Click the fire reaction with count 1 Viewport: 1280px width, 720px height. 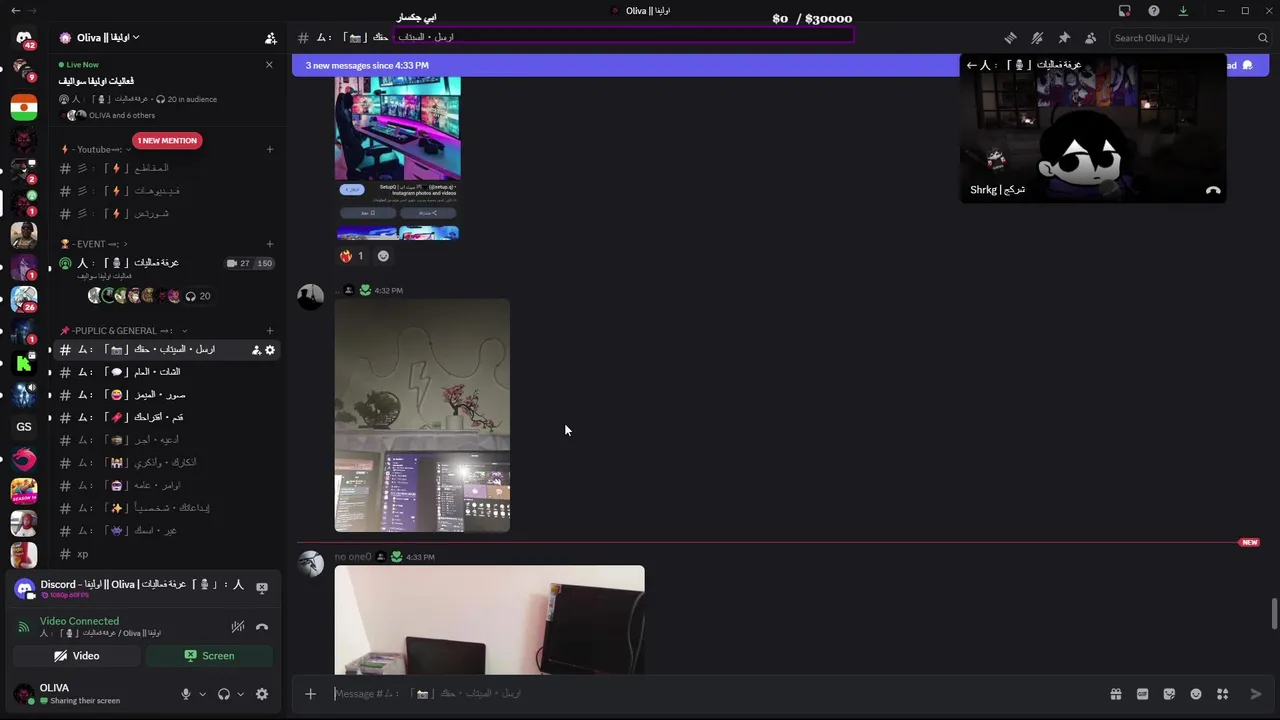point(352,256)
